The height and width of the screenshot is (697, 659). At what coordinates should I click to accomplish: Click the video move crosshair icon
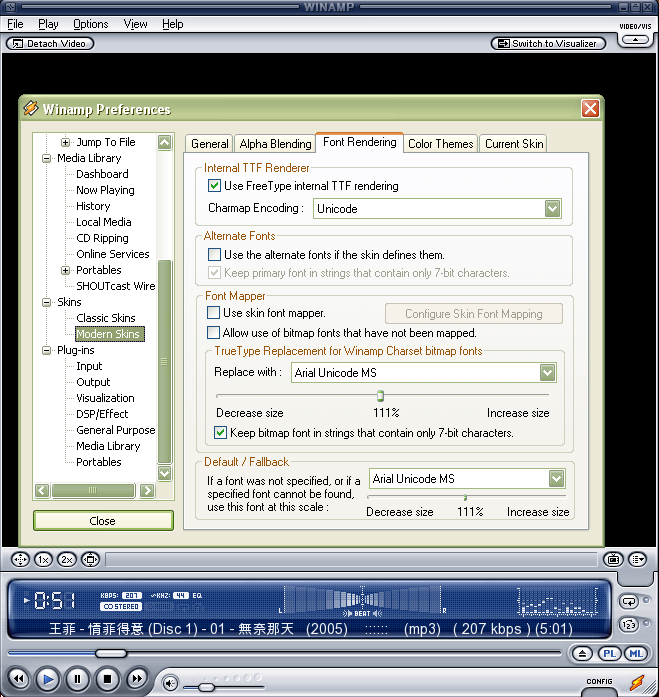click(x=20, y=560)
